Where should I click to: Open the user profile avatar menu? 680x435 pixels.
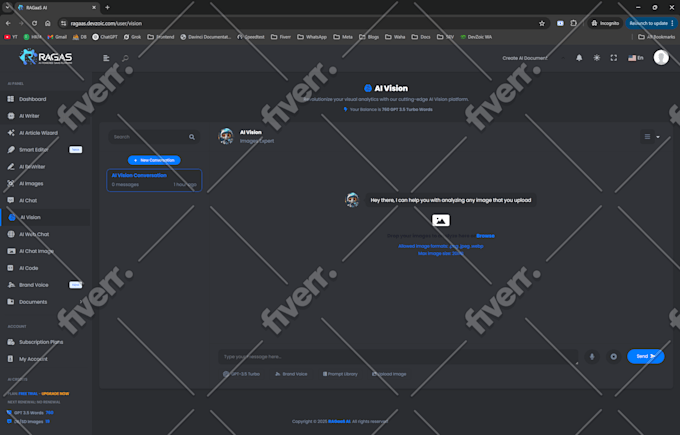[x=661, y=57]
